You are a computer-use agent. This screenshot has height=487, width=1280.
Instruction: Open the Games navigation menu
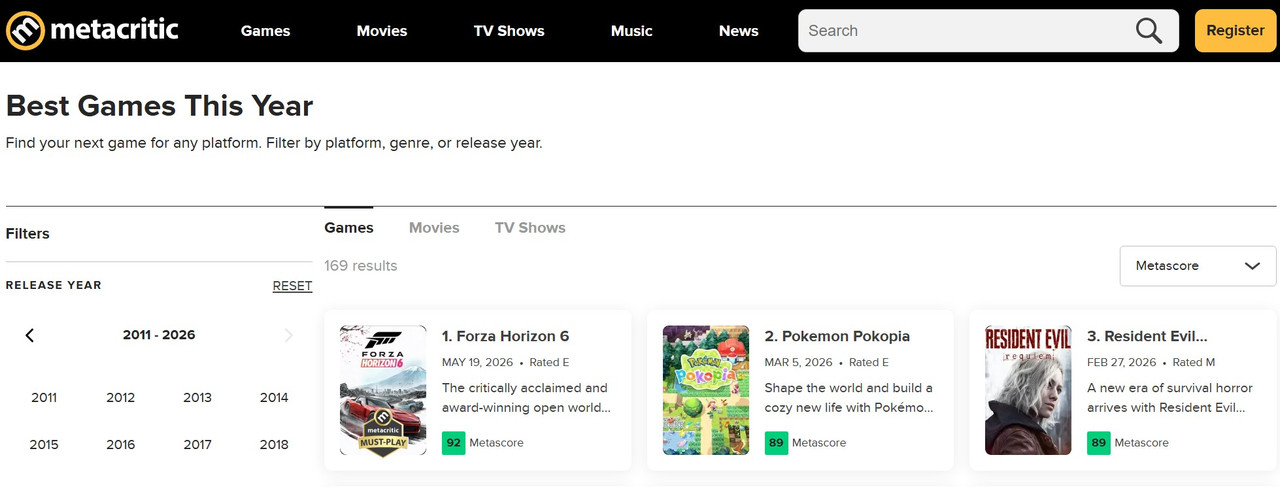click(265, 31)
